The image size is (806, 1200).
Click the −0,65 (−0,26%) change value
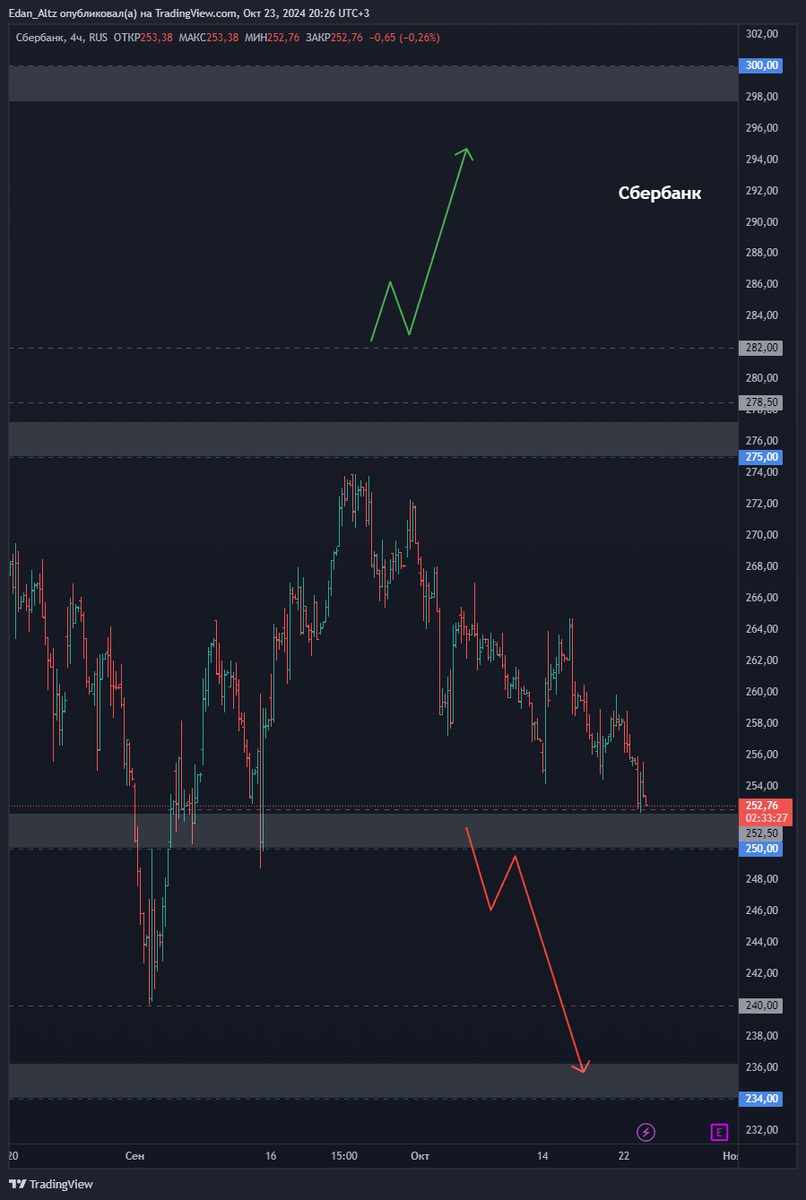tap(404, 37)
